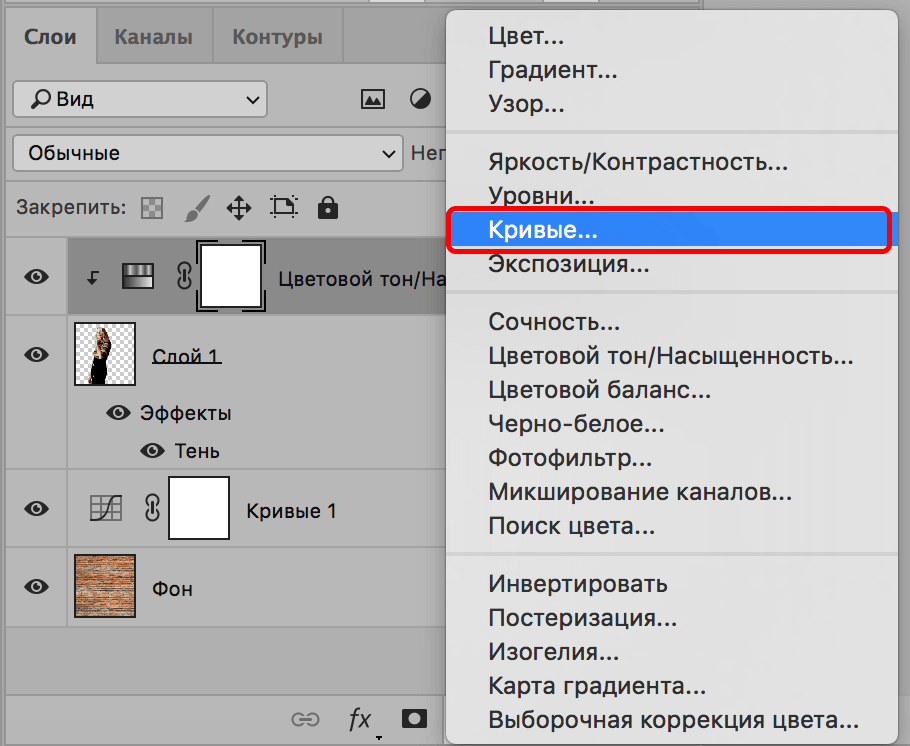Toggle visibility of Тень effect
Screen dimensions: 910x746
[152, 451]
